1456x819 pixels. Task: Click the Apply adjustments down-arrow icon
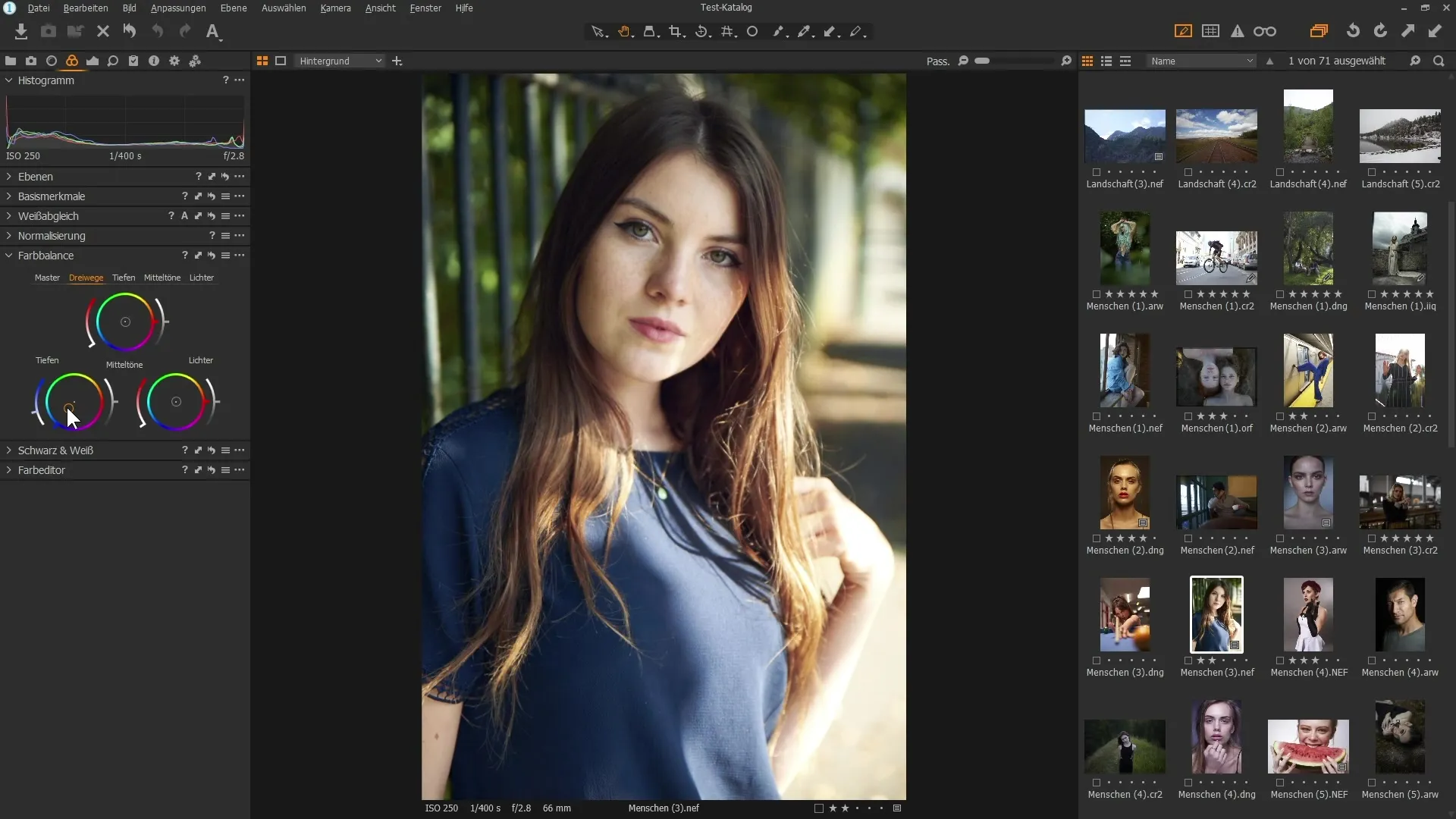coord(1435,31)
